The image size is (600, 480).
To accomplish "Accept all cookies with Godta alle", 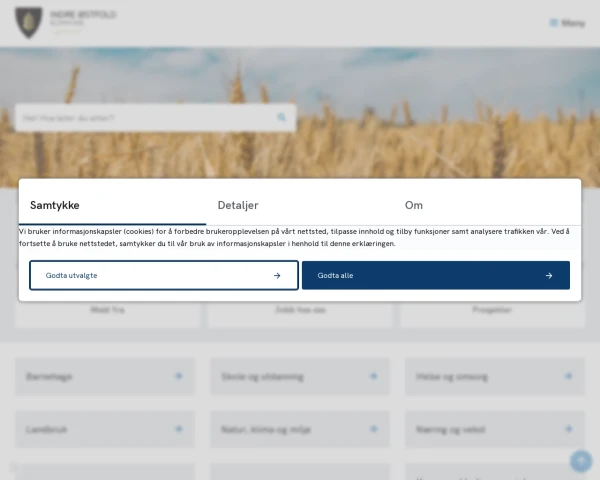I will pyautogui.click(x=435, y=275).
